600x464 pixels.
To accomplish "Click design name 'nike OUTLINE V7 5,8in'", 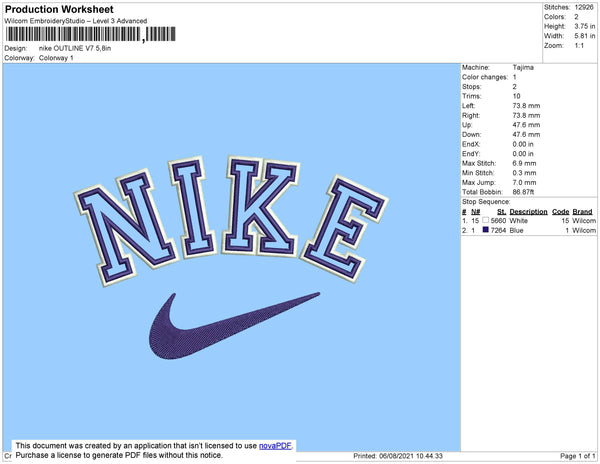I will 75,48.
